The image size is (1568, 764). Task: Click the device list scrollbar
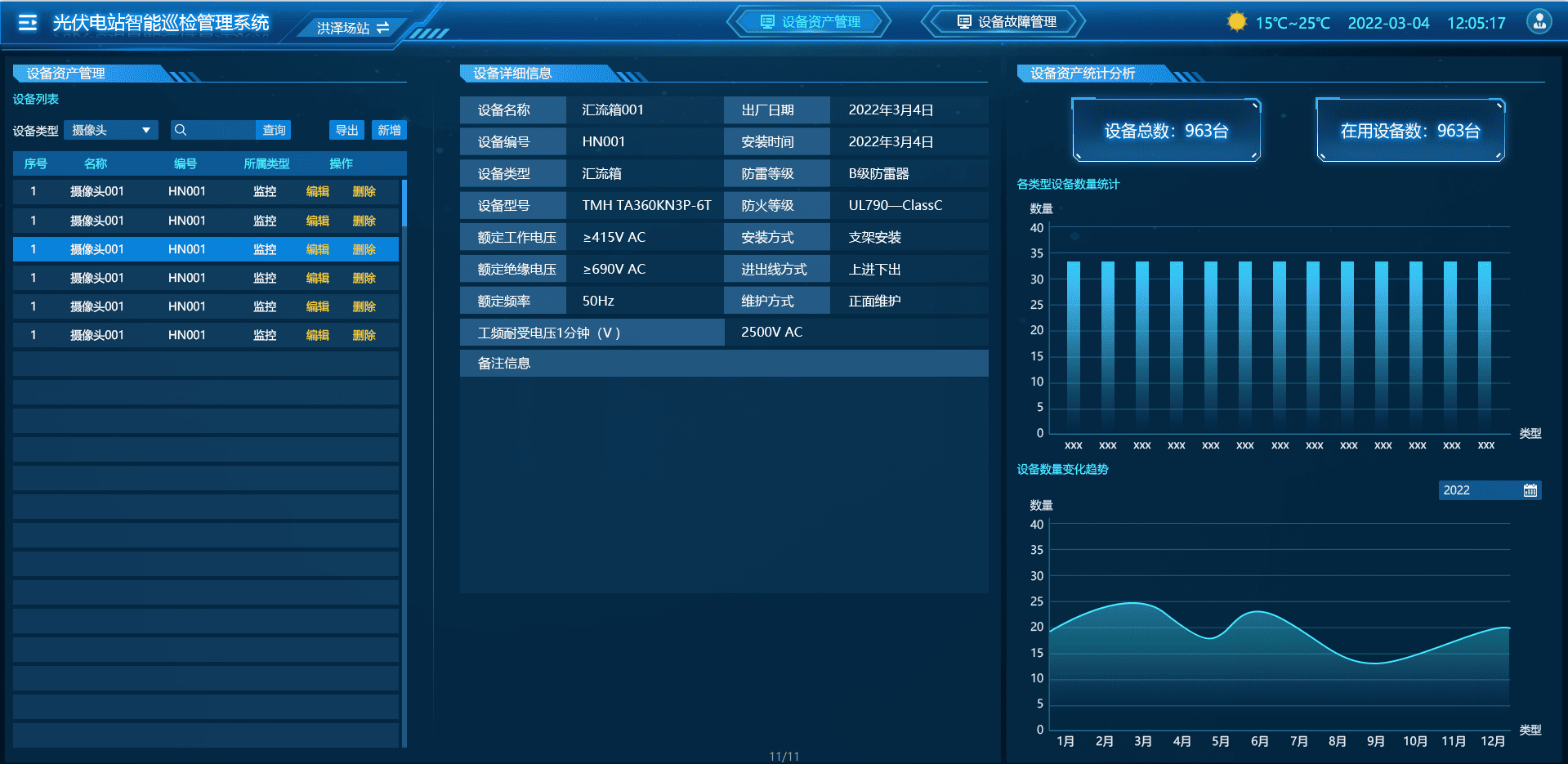tap(404, 204)
